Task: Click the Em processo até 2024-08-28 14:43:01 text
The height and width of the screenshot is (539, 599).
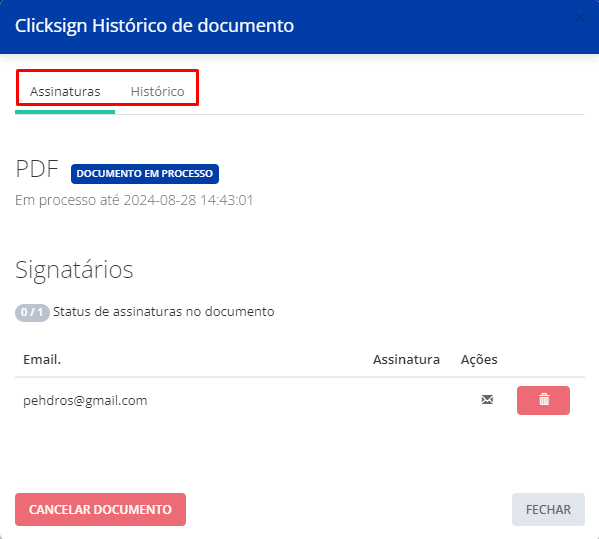Action: click(134, 200)
